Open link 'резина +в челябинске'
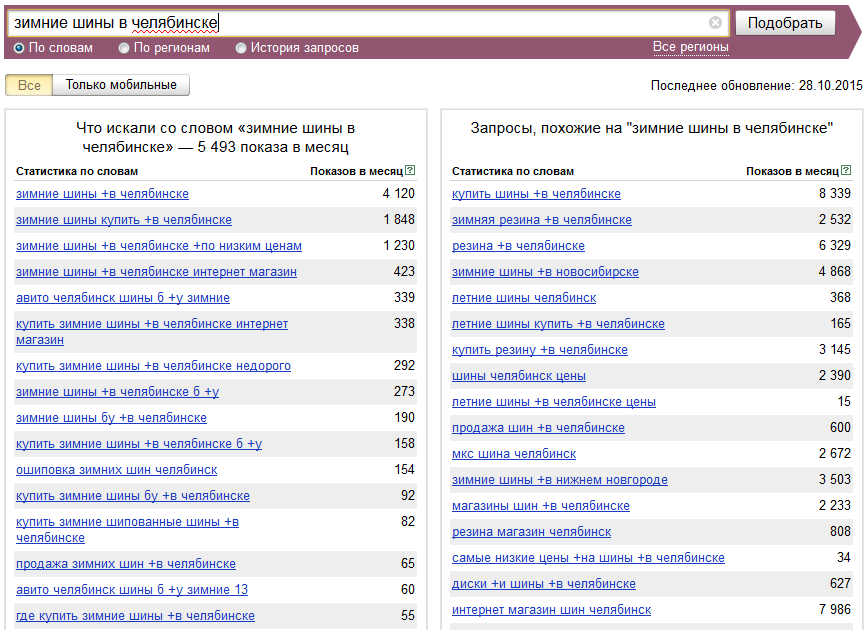868x630 pixels. pyautogui.click(x=518, y=246)
